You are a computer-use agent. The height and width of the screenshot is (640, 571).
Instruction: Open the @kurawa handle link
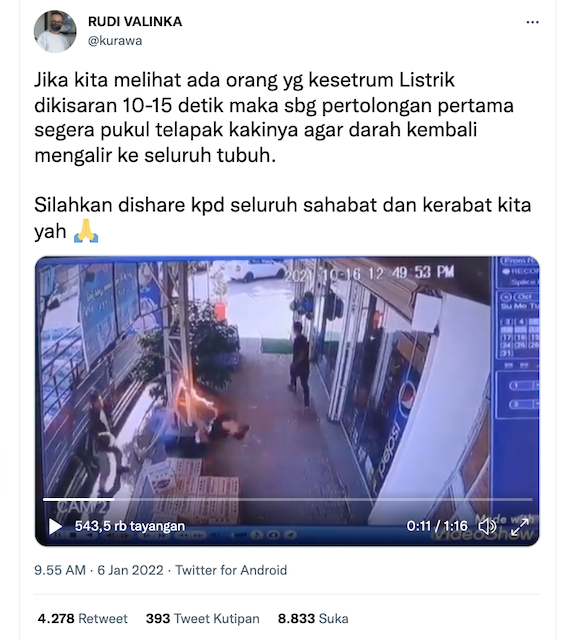115,41
